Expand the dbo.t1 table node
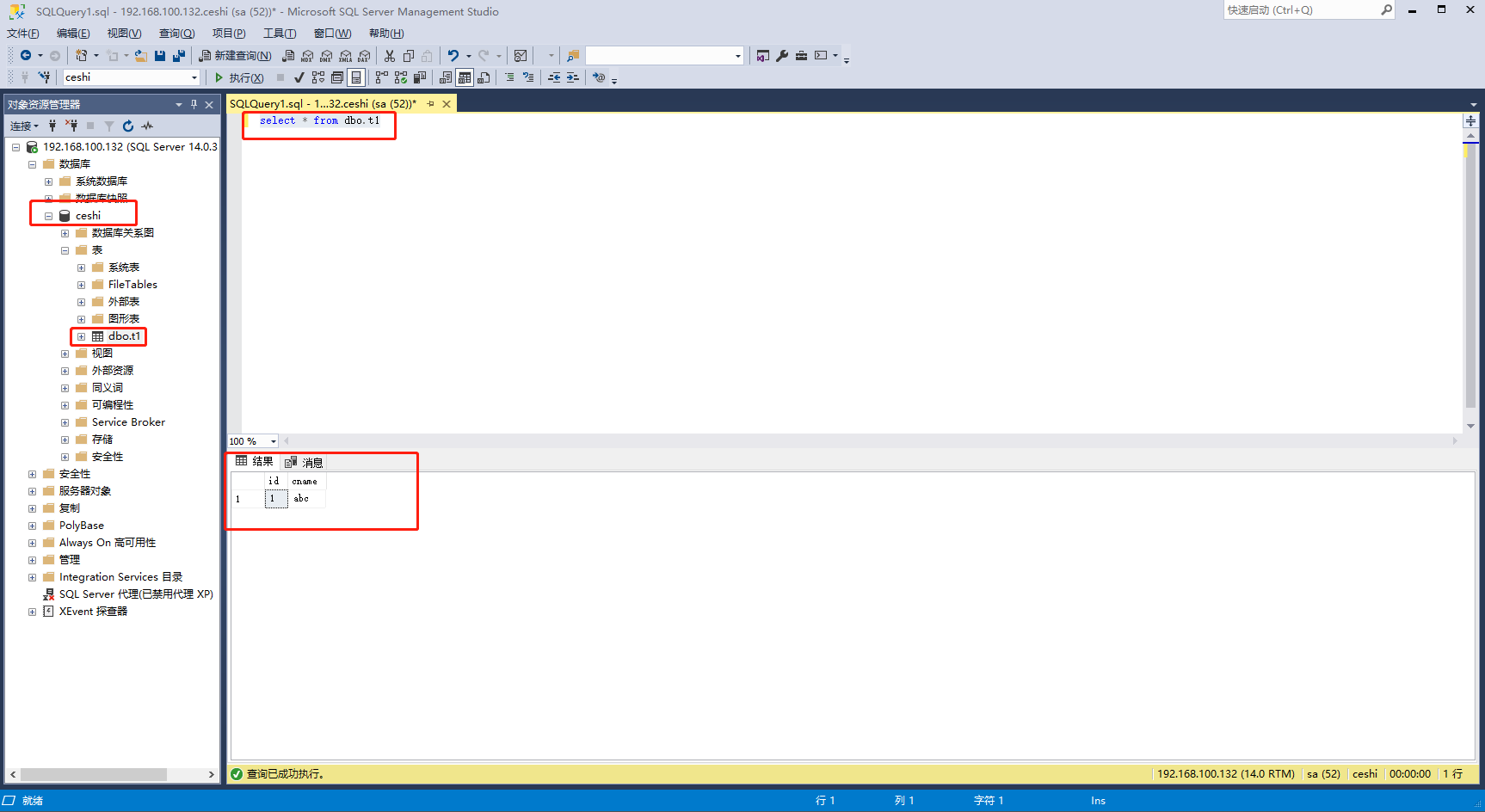 point(81,336)
